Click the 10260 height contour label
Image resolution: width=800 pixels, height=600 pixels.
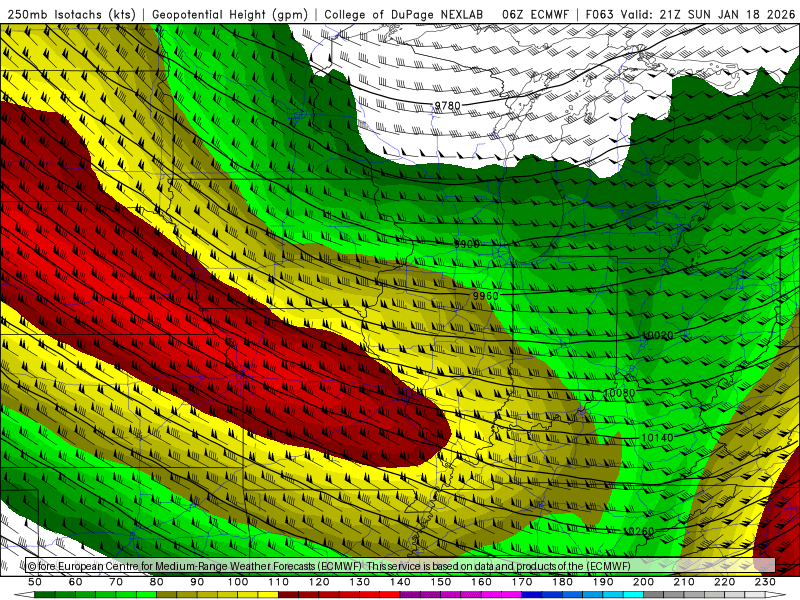click(x=639, y=531)
